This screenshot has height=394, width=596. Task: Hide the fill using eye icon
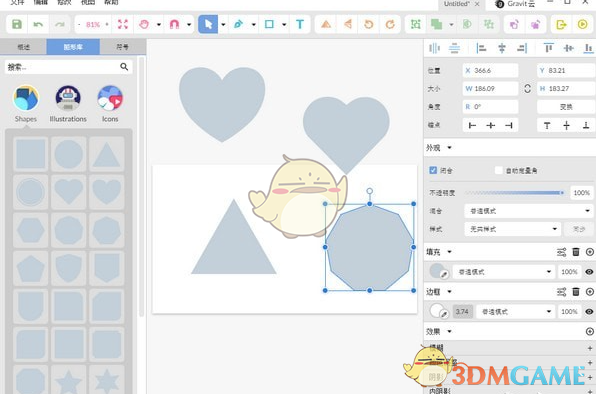tap(589, 272)
